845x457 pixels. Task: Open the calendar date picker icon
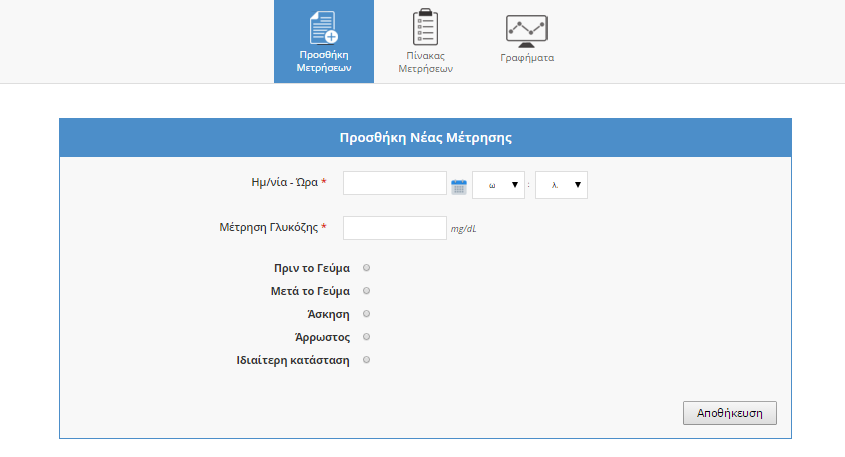[x=459, y=186]
